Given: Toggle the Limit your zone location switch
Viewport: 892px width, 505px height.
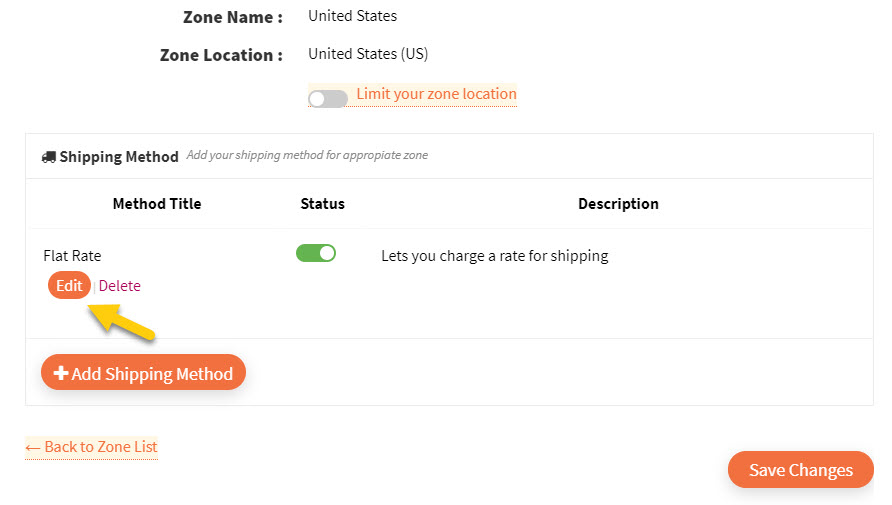Looking at the screenshot, I should tap(328, 99).
